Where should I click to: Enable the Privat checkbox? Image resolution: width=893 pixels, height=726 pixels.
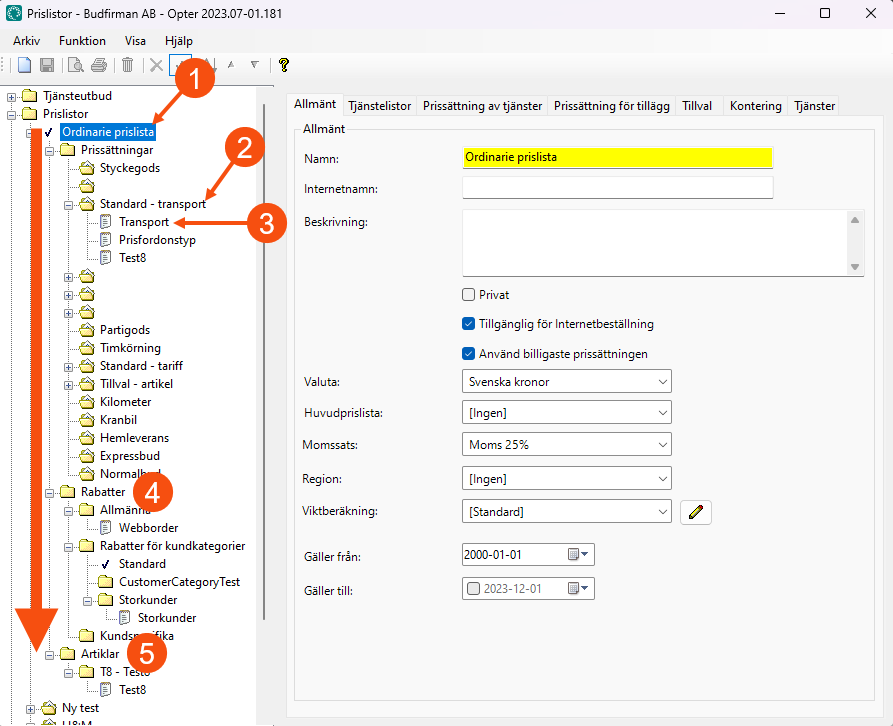[x=468, y=295]
